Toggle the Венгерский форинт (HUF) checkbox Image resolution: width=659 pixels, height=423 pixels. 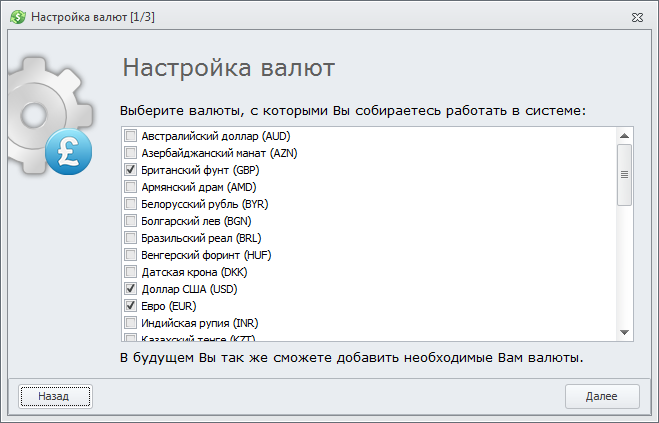pos(131,255)
